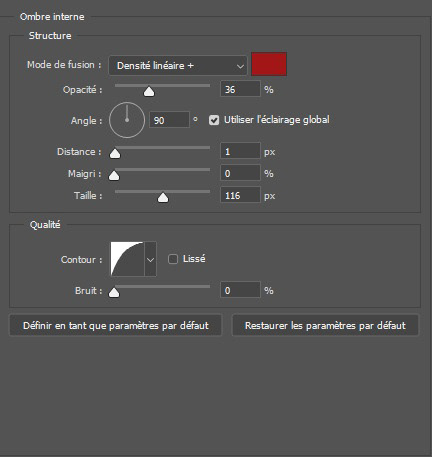Click the Angle field showing 90

[x=169, y=120]
